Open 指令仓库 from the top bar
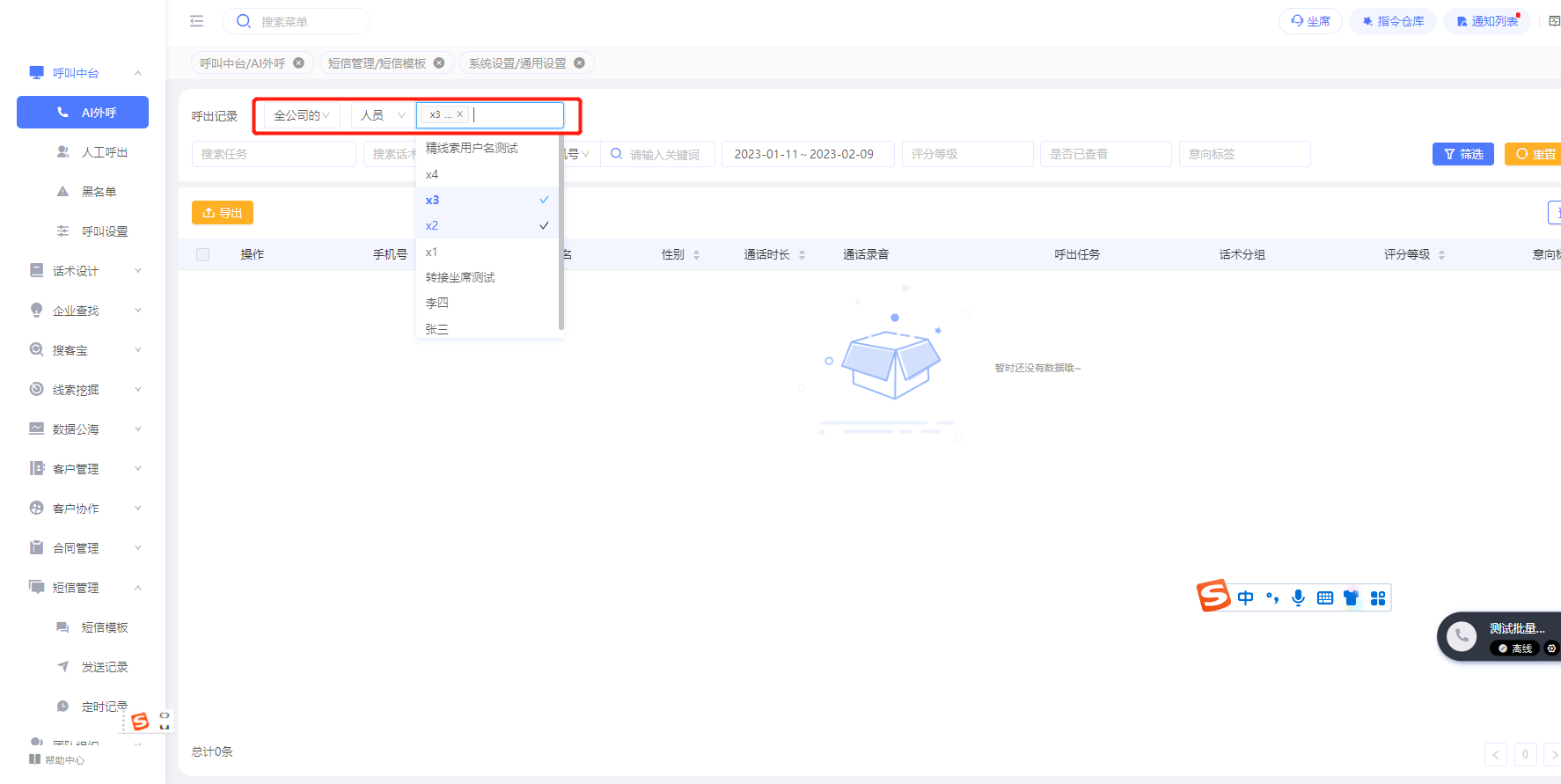The width and height of the screenshot is (1561, 784). tap(1393, 21)
